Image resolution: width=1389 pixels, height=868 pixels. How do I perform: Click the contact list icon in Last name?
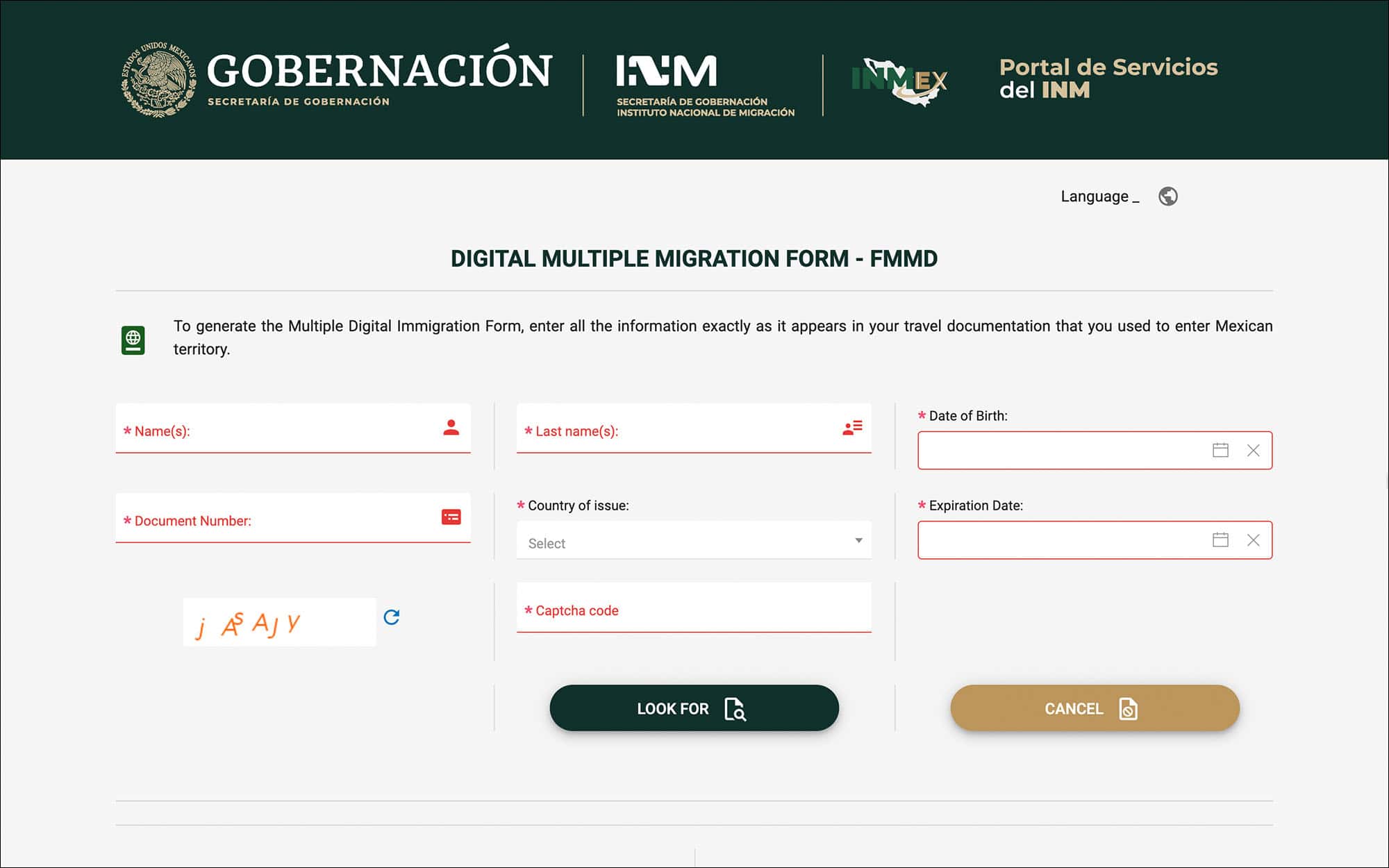pyautogui.click(x=852, y=428)
